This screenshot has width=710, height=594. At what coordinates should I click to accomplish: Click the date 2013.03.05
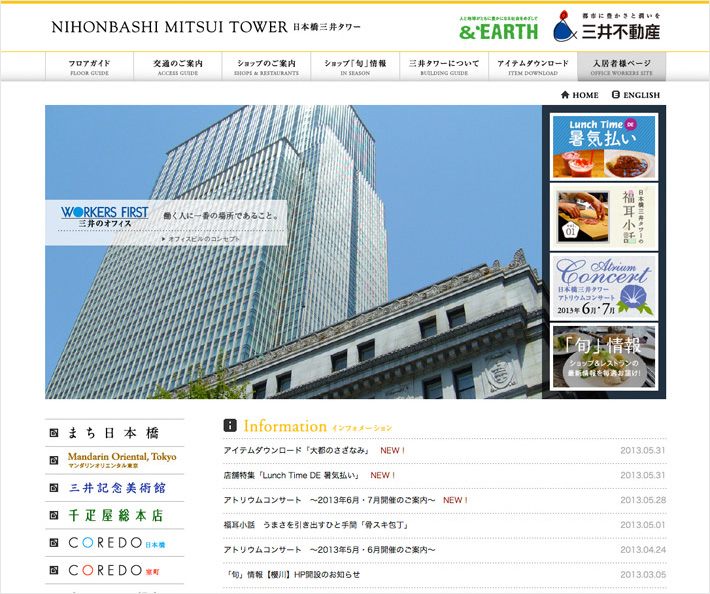pos(643,575)
